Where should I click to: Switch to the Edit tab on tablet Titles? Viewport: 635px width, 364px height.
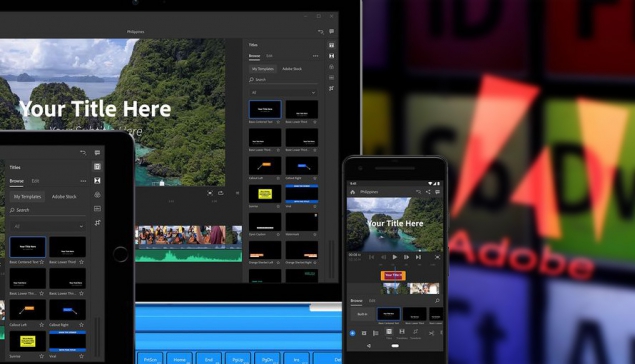pos(35,181)
